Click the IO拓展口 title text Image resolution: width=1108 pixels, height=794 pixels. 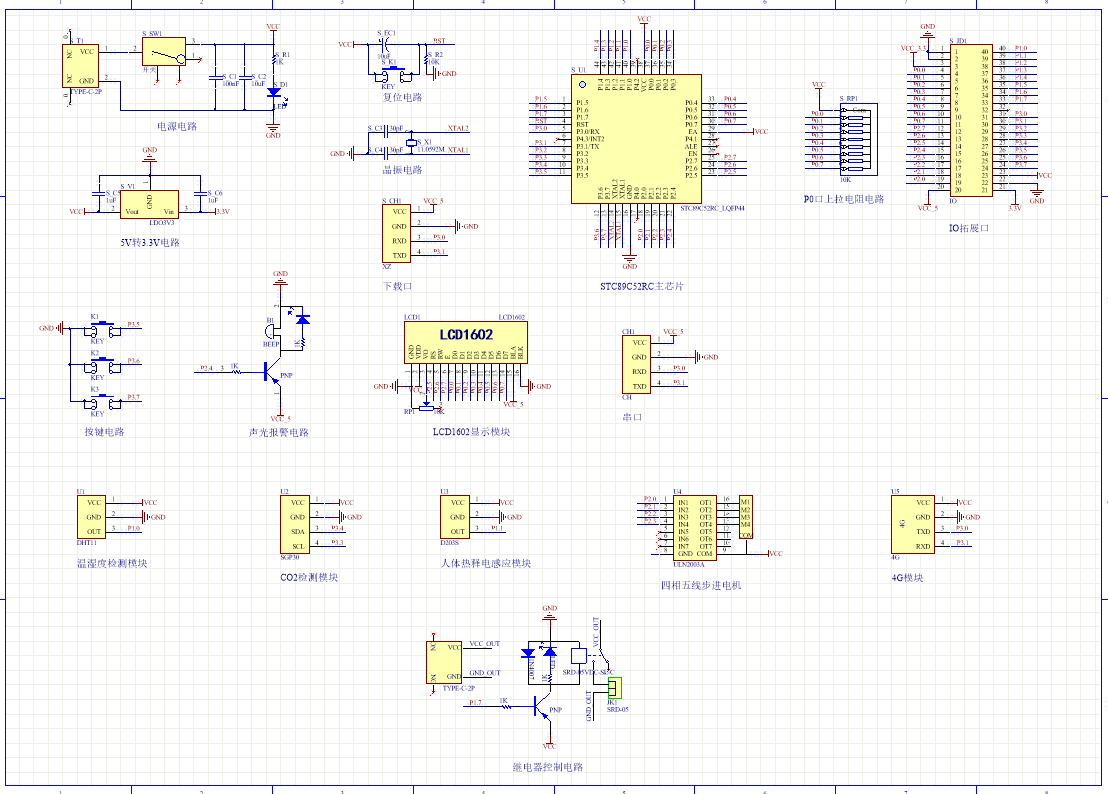[969, 228]
